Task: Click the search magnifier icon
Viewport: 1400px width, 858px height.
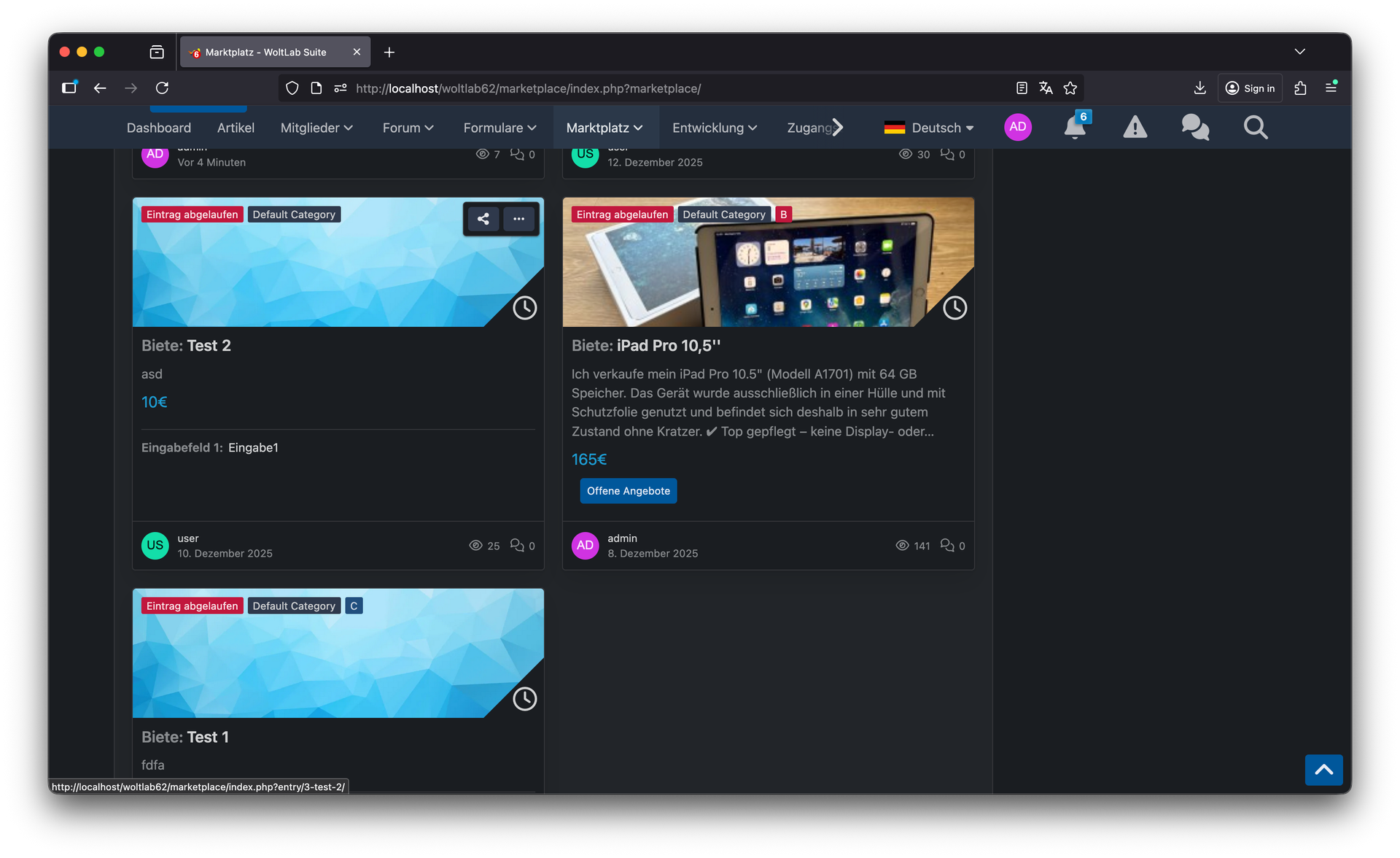Action: 1255,128
